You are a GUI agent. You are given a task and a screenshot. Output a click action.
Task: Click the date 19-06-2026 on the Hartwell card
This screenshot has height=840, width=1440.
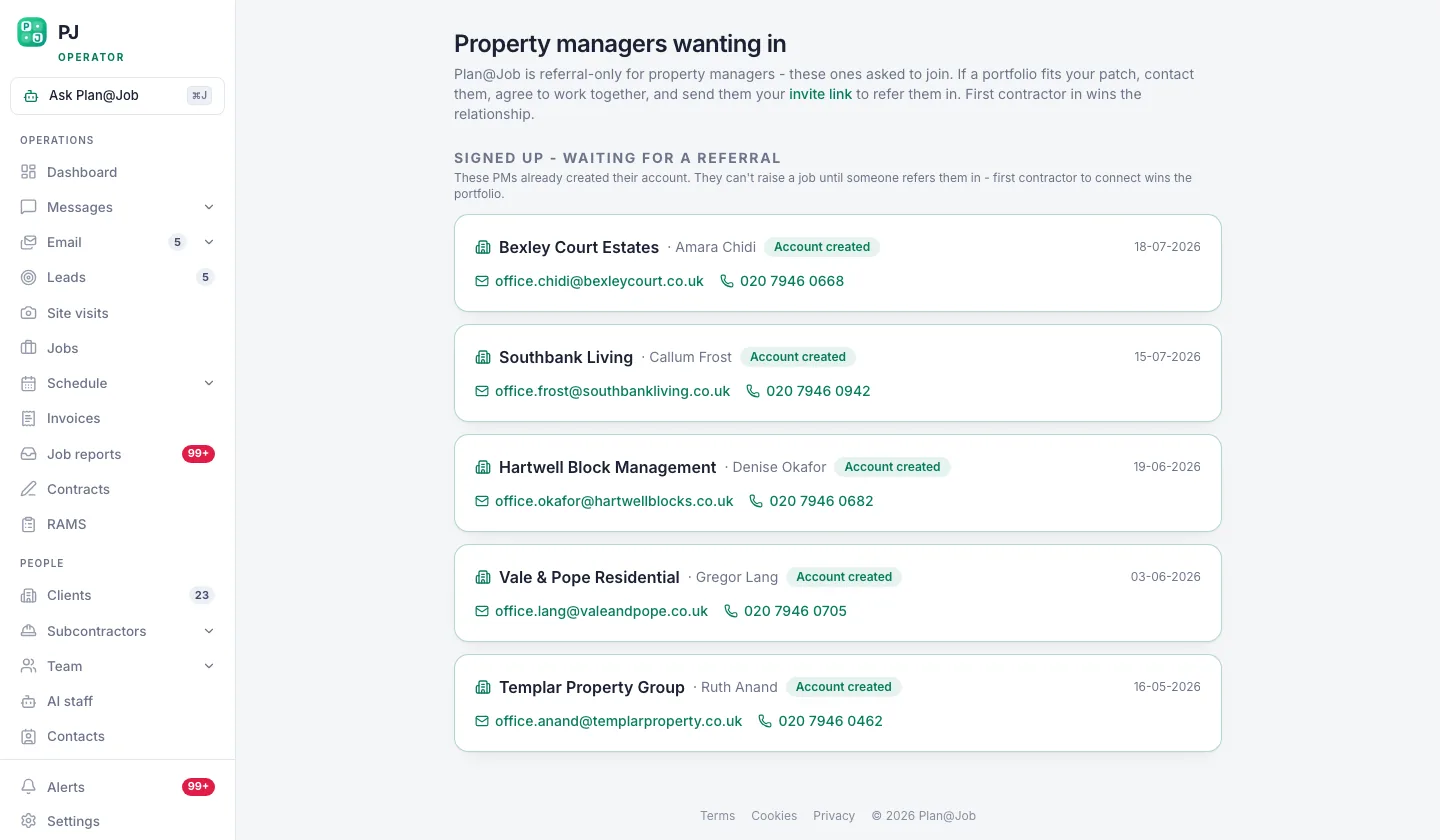pyautogui.click(x=1167, y=467)
